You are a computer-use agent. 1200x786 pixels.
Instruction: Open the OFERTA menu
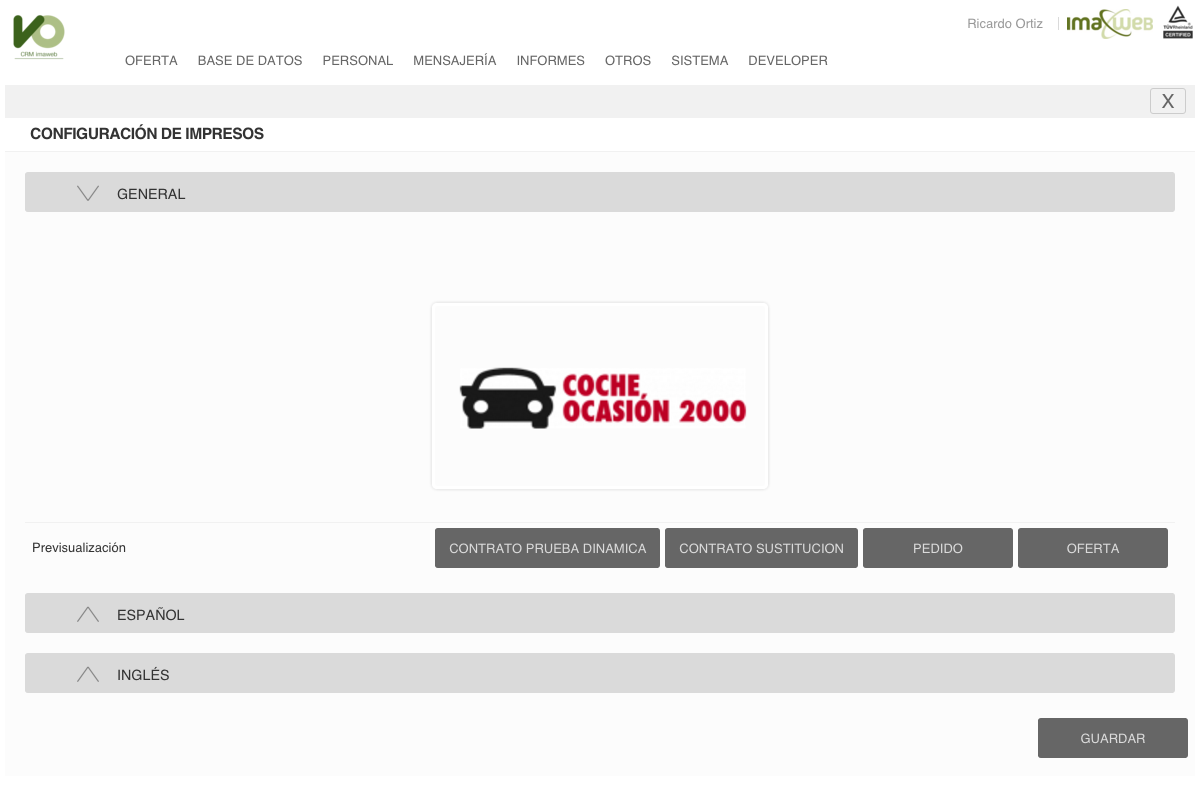pos(151,60)
